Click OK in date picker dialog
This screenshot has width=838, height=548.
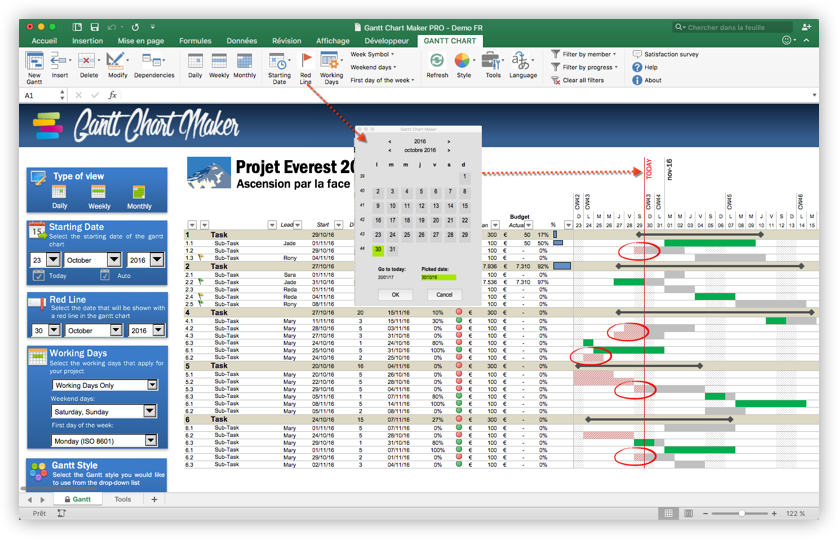pos(395,295)
